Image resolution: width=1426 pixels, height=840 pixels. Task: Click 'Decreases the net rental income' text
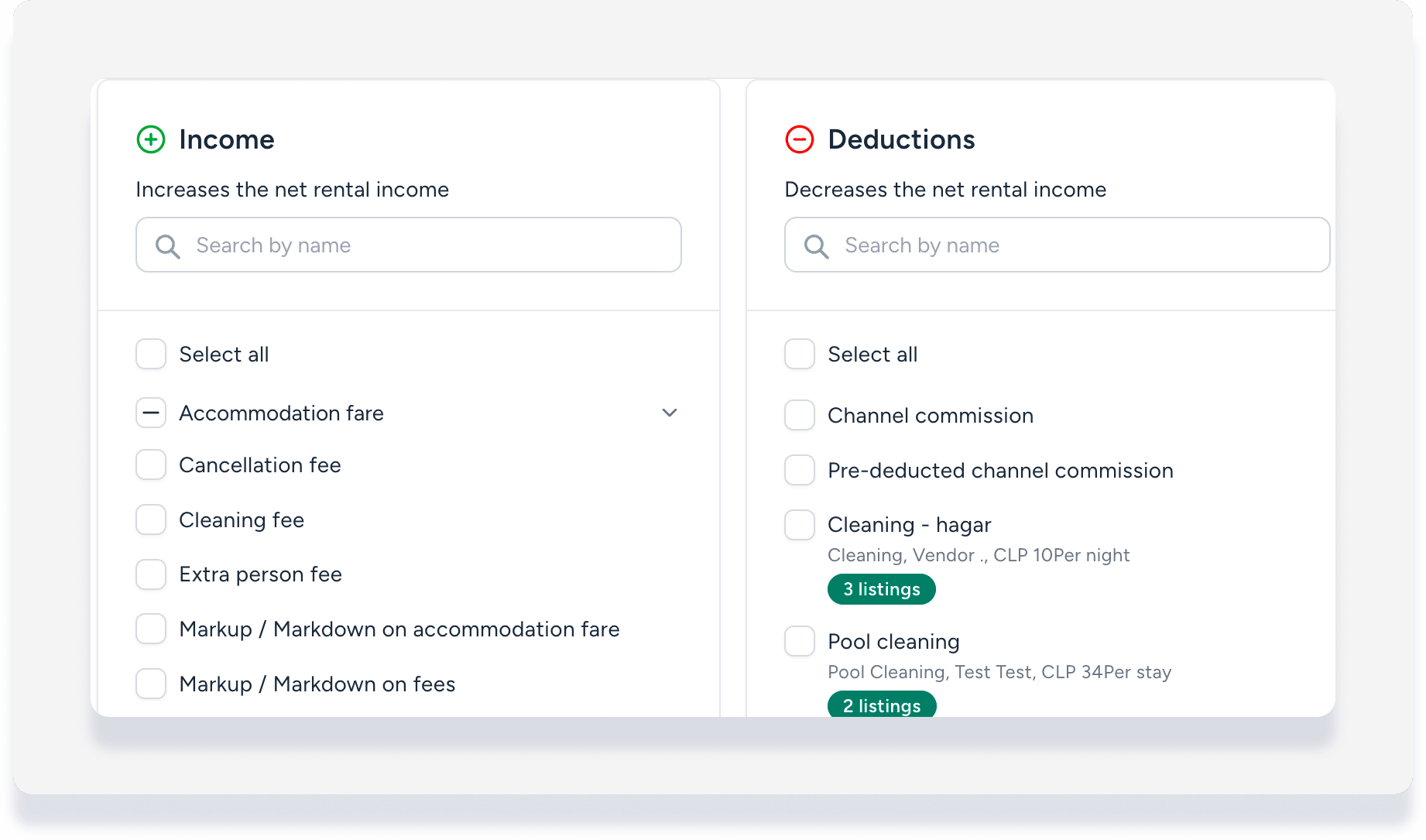coord(946,190)
